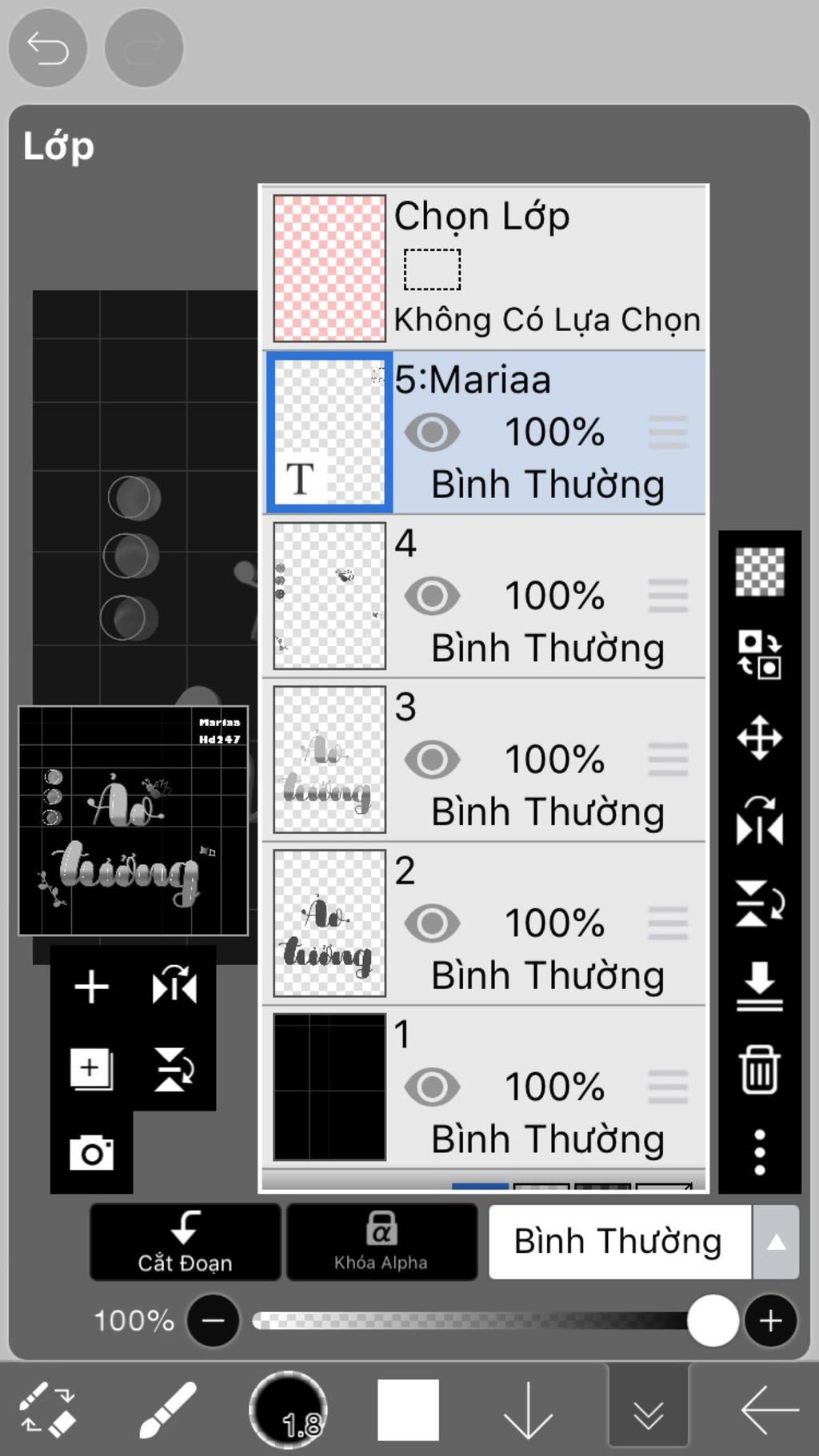Toggle visibility of layer 1

[432, 1087]
